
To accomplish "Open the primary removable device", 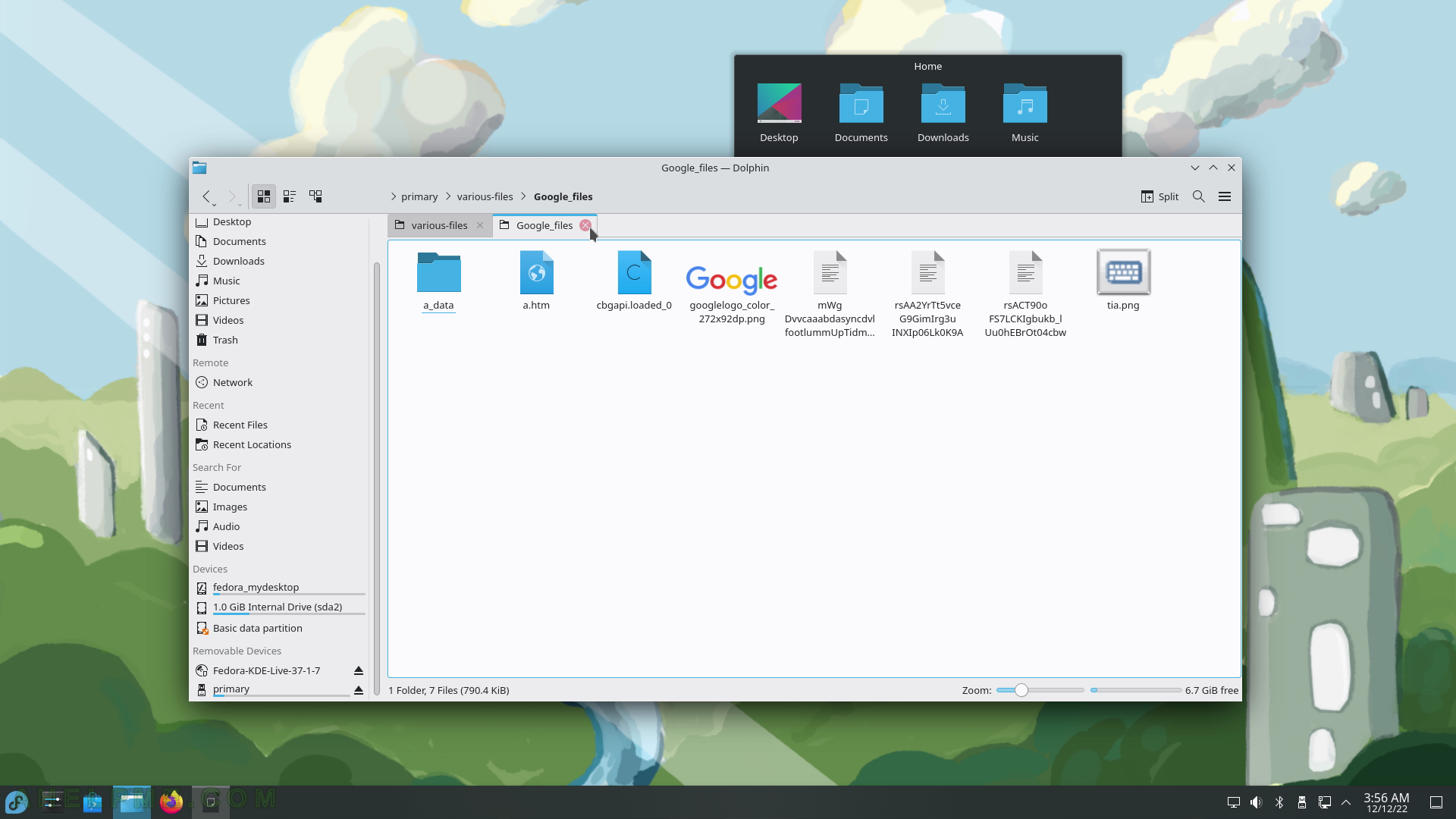I will click(271, 689).
